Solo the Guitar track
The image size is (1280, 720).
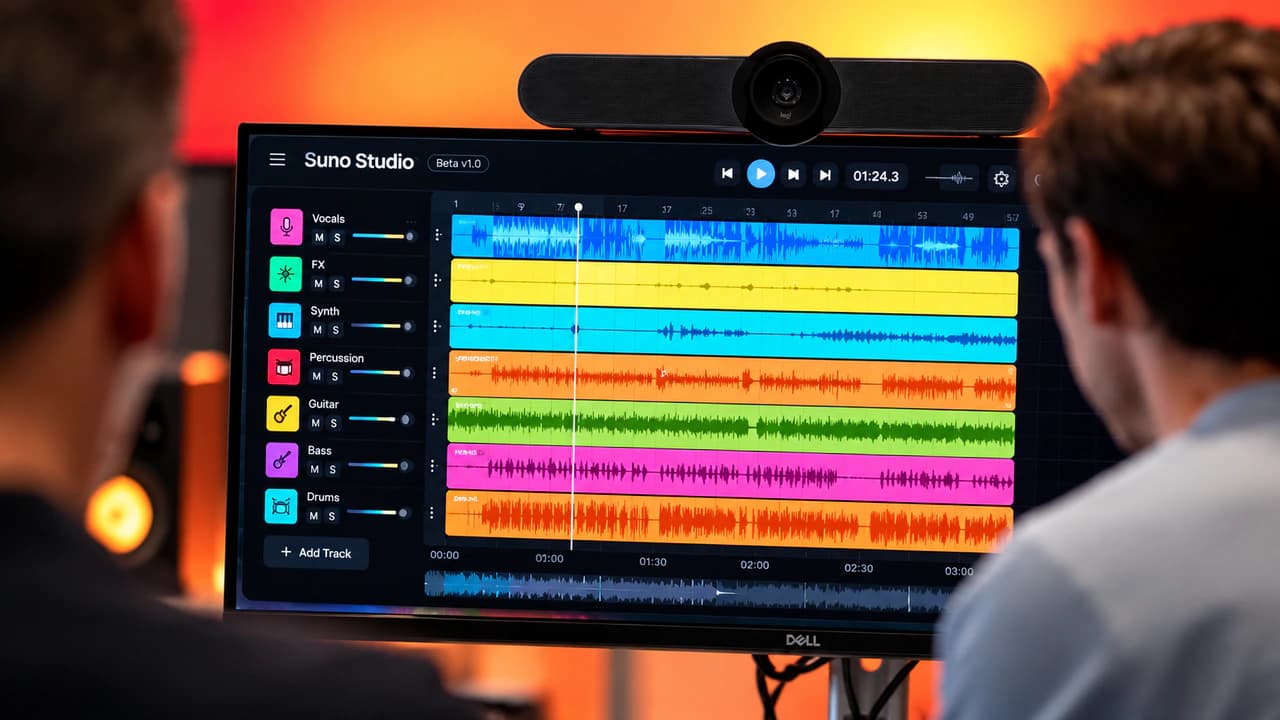click(x=334, y=423)
